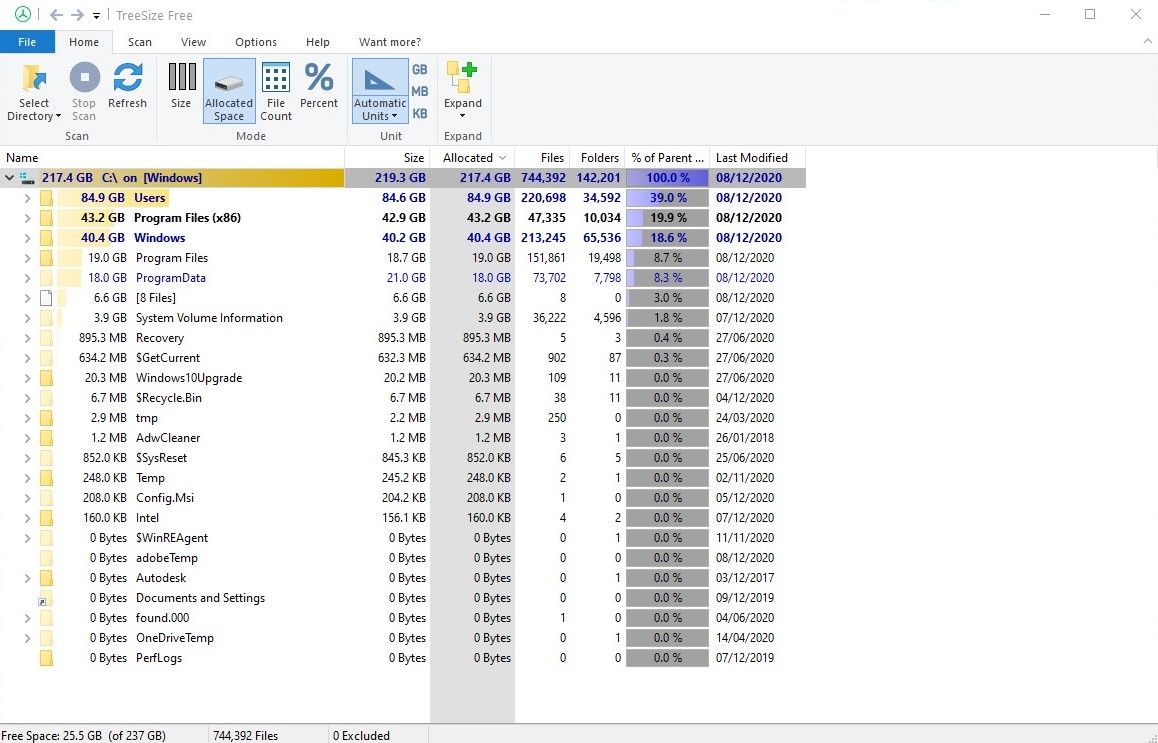Click the Free Space status bar entry
This screenshot has width=1158, height=743.
pyautogui.click(x=83, y=736)
